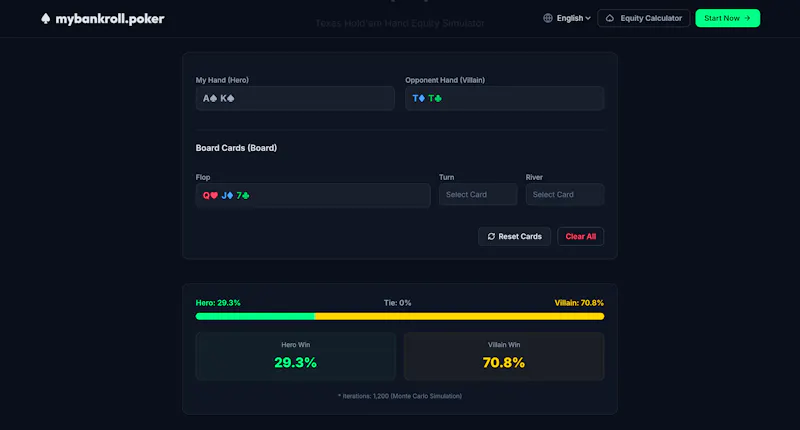This screenshot has width=800, height=430.
Task: Click the 'Flop' label
Action: 203,177
